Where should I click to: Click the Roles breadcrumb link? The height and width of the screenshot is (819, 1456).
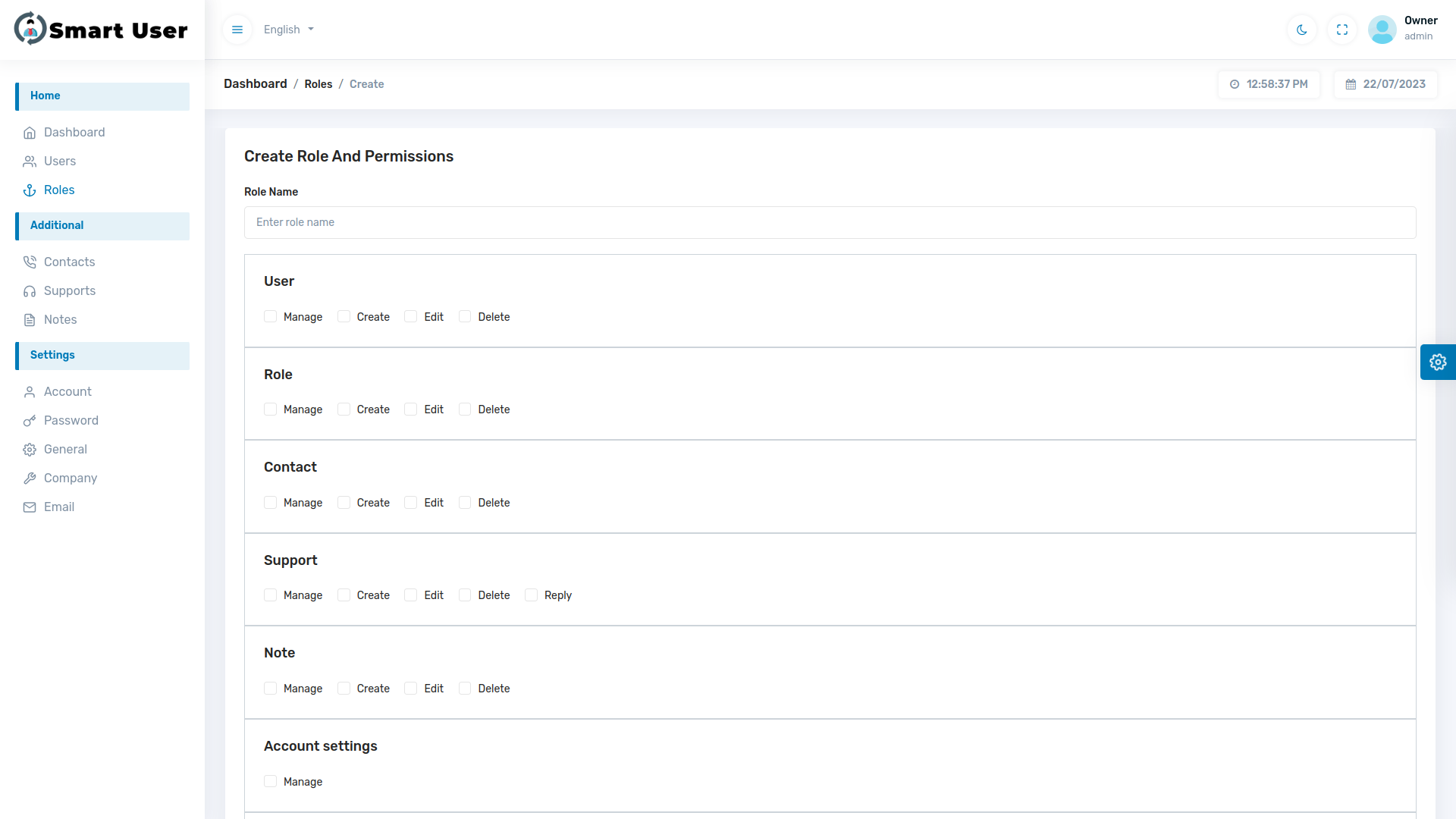coord(318,84)
